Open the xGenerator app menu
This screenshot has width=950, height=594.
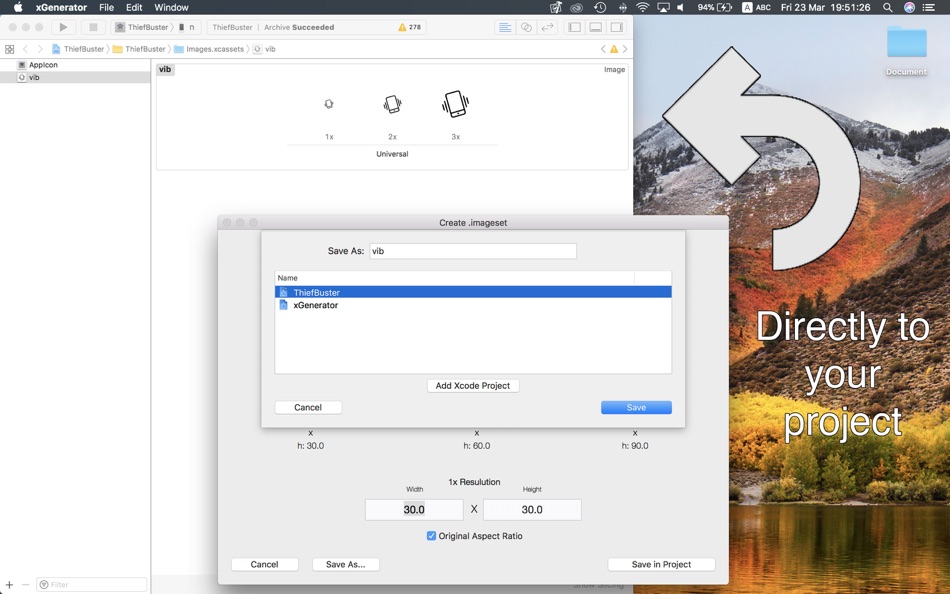pos(61,7)
